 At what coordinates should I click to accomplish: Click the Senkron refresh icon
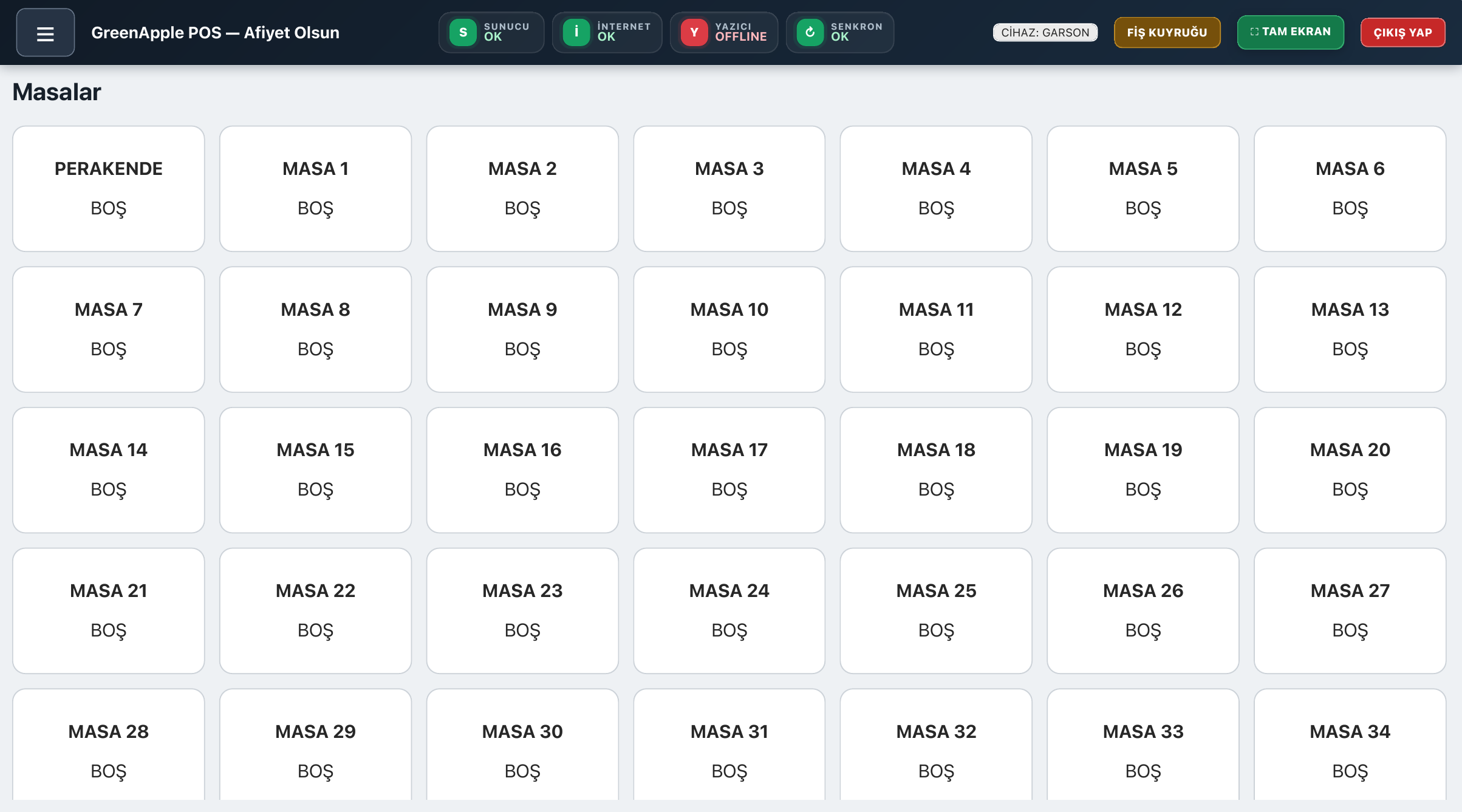coord(810,32)
